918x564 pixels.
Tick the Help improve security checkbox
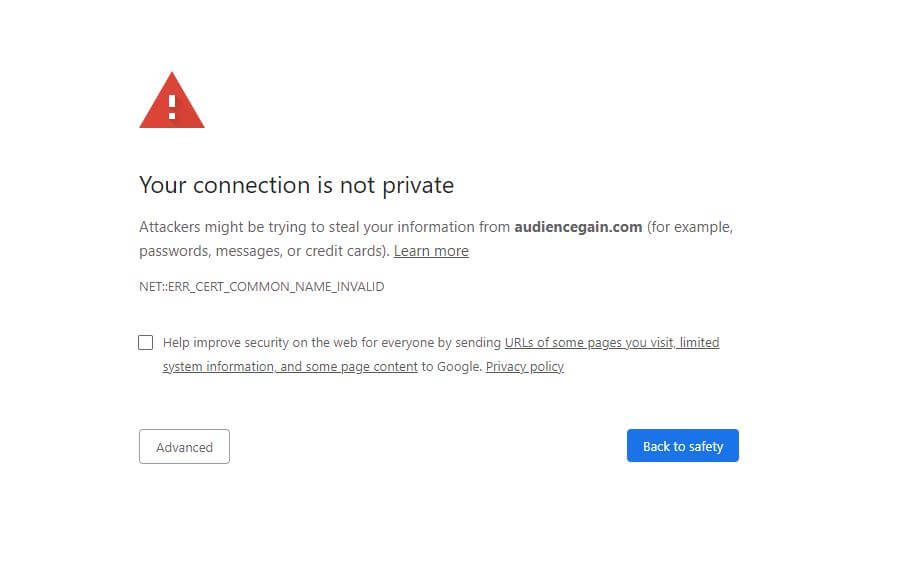(x=145, y=343)
